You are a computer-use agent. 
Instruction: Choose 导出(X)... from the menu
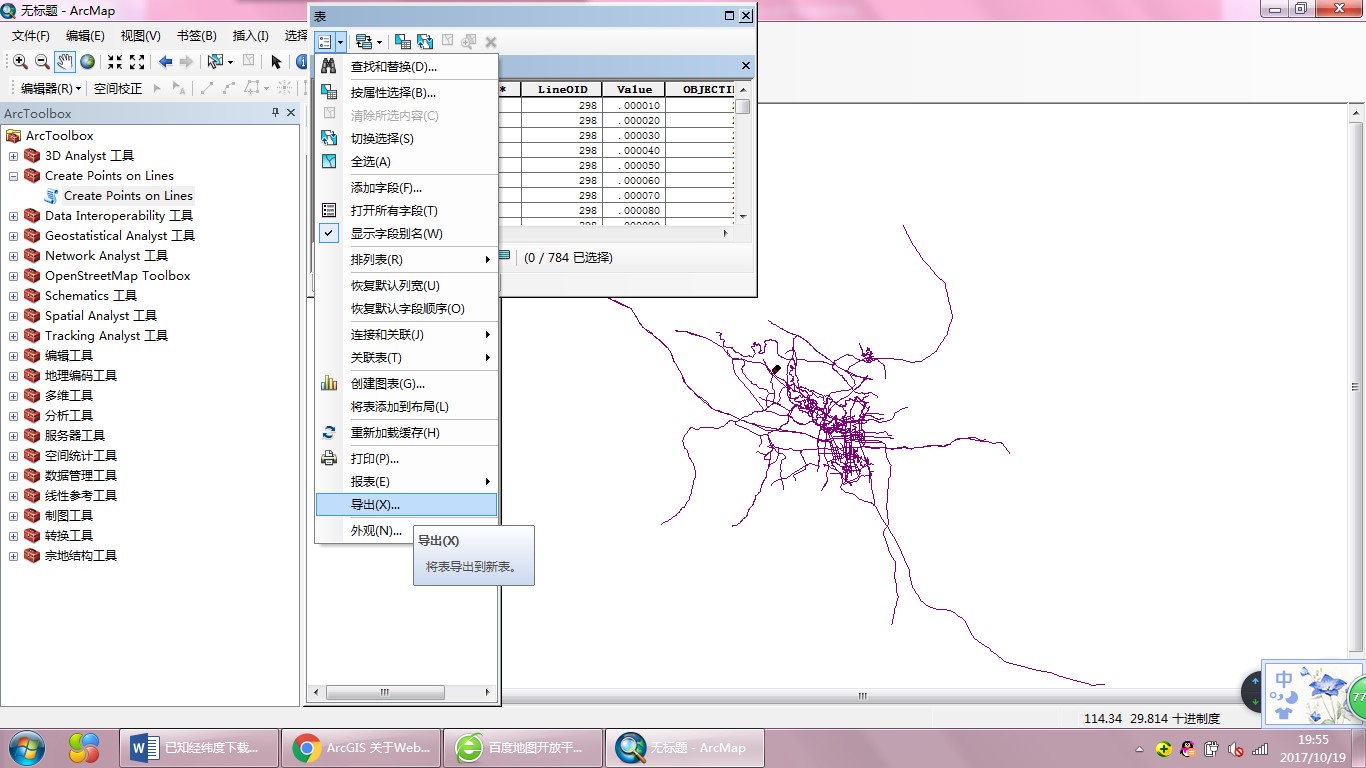pyautogui.click(x=406, y=505)
